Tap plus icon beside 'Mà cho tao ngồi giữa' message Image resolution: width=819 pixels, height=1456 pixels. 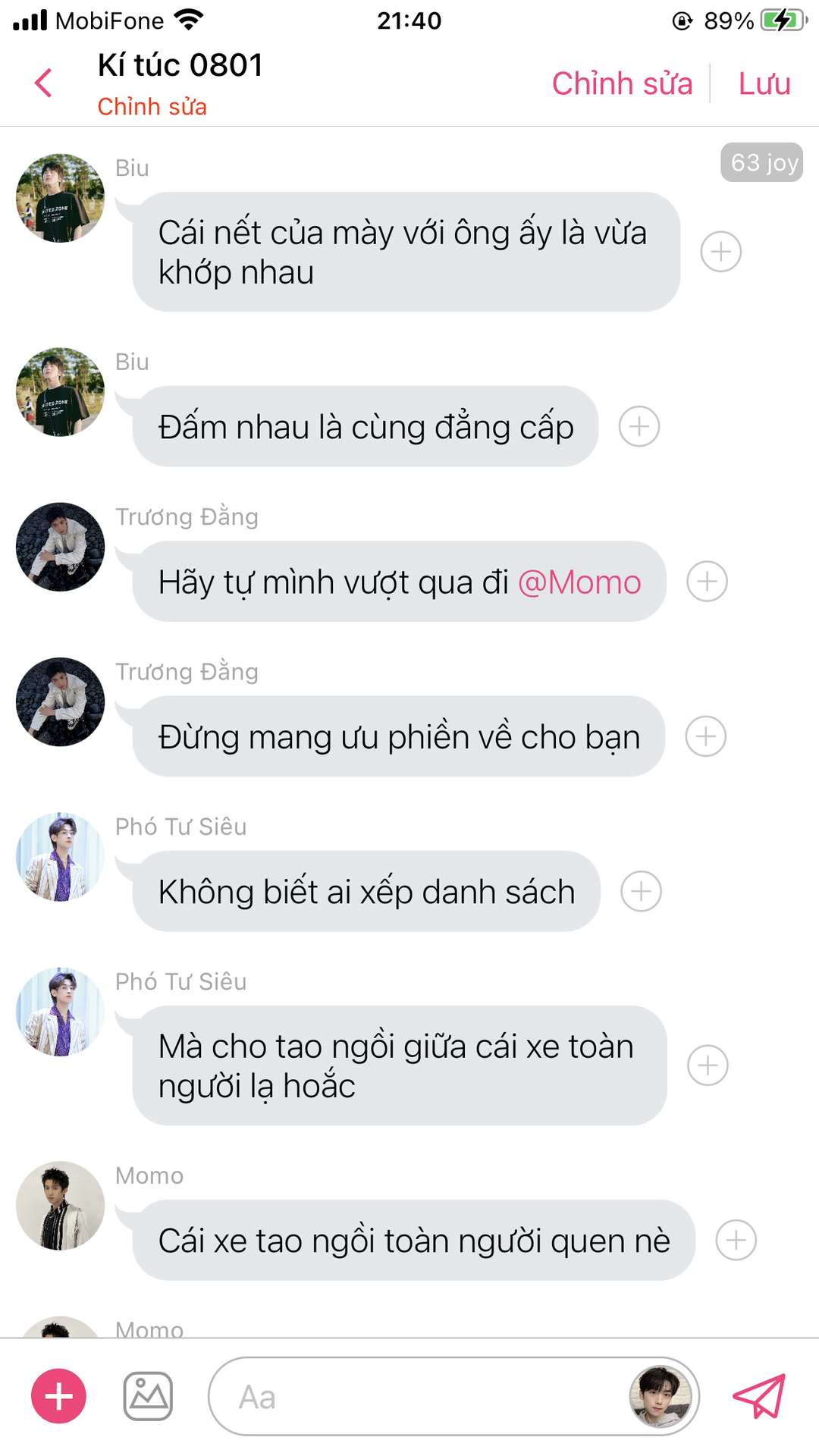tap(708, 1065)
